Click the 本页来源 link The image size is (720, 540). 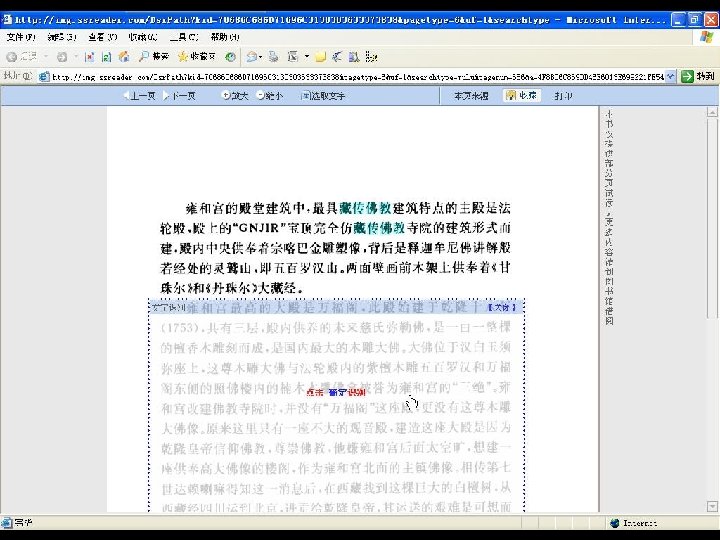471,96
